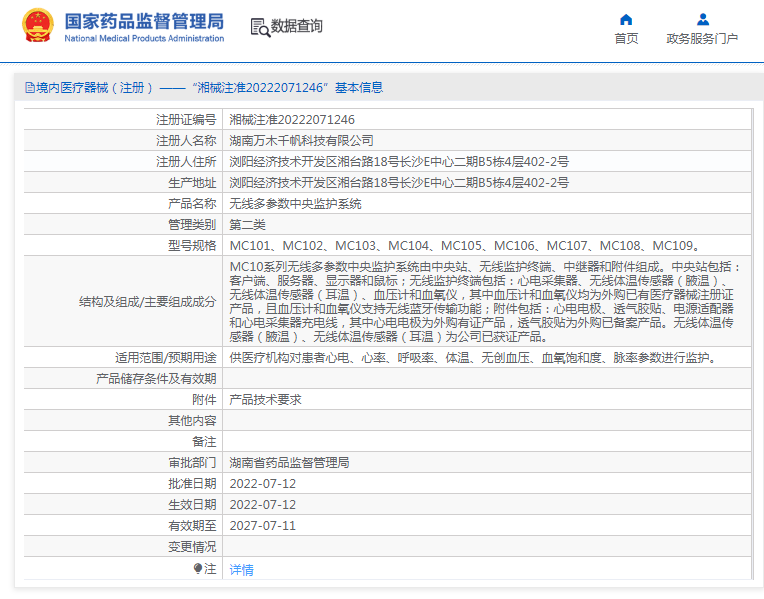Click the 产品储存条件及有效期 label
Image resolution: width=764 pixels, height=599 pixels.
(x=156, y=379)
